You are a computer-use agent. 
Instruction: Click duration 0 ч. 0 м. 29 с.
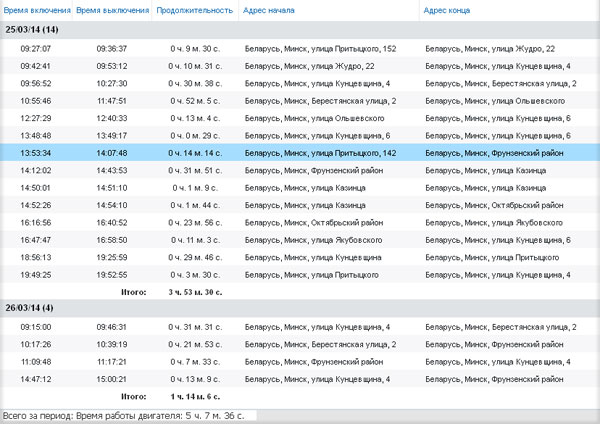[195, 135]
